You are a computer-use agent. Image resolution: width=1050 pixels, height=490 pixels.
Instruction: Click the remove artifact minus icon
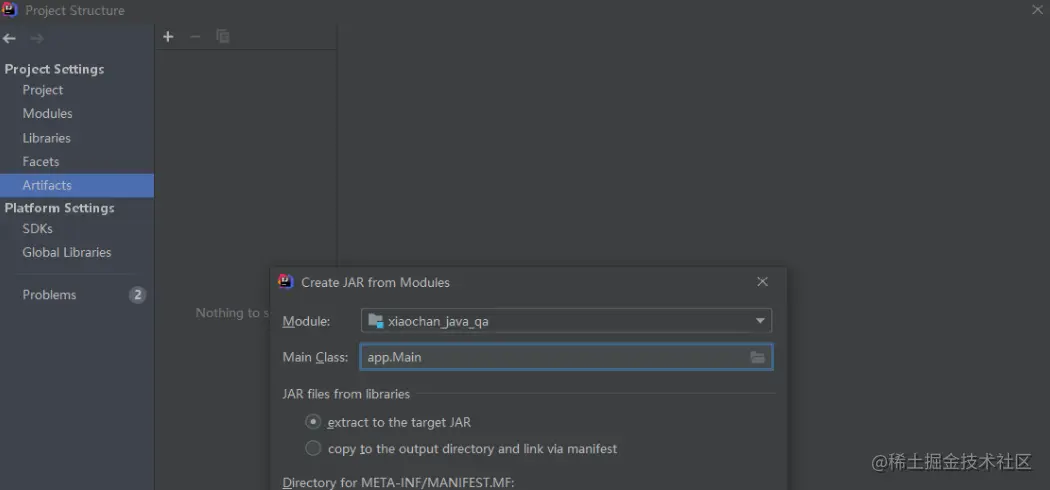click(196, 37)
